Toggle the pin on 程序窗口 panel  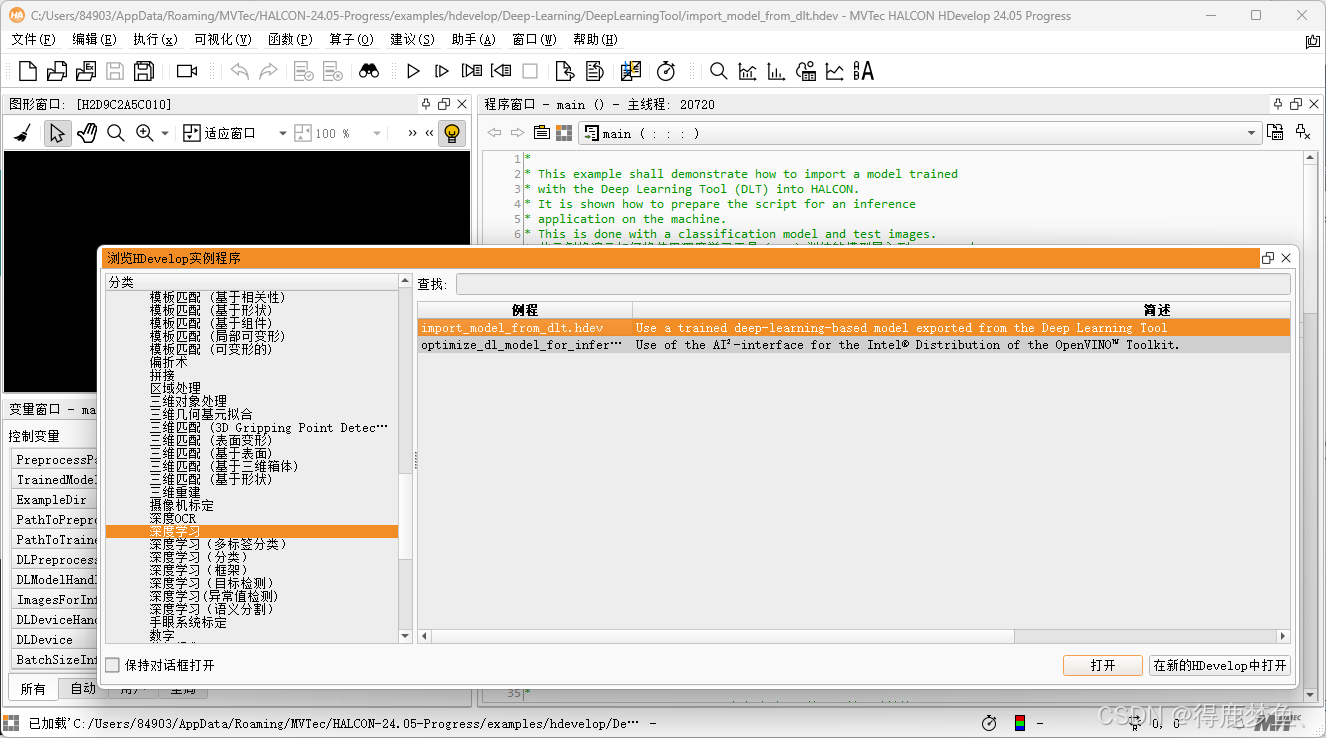click(x=1279, y=104)
